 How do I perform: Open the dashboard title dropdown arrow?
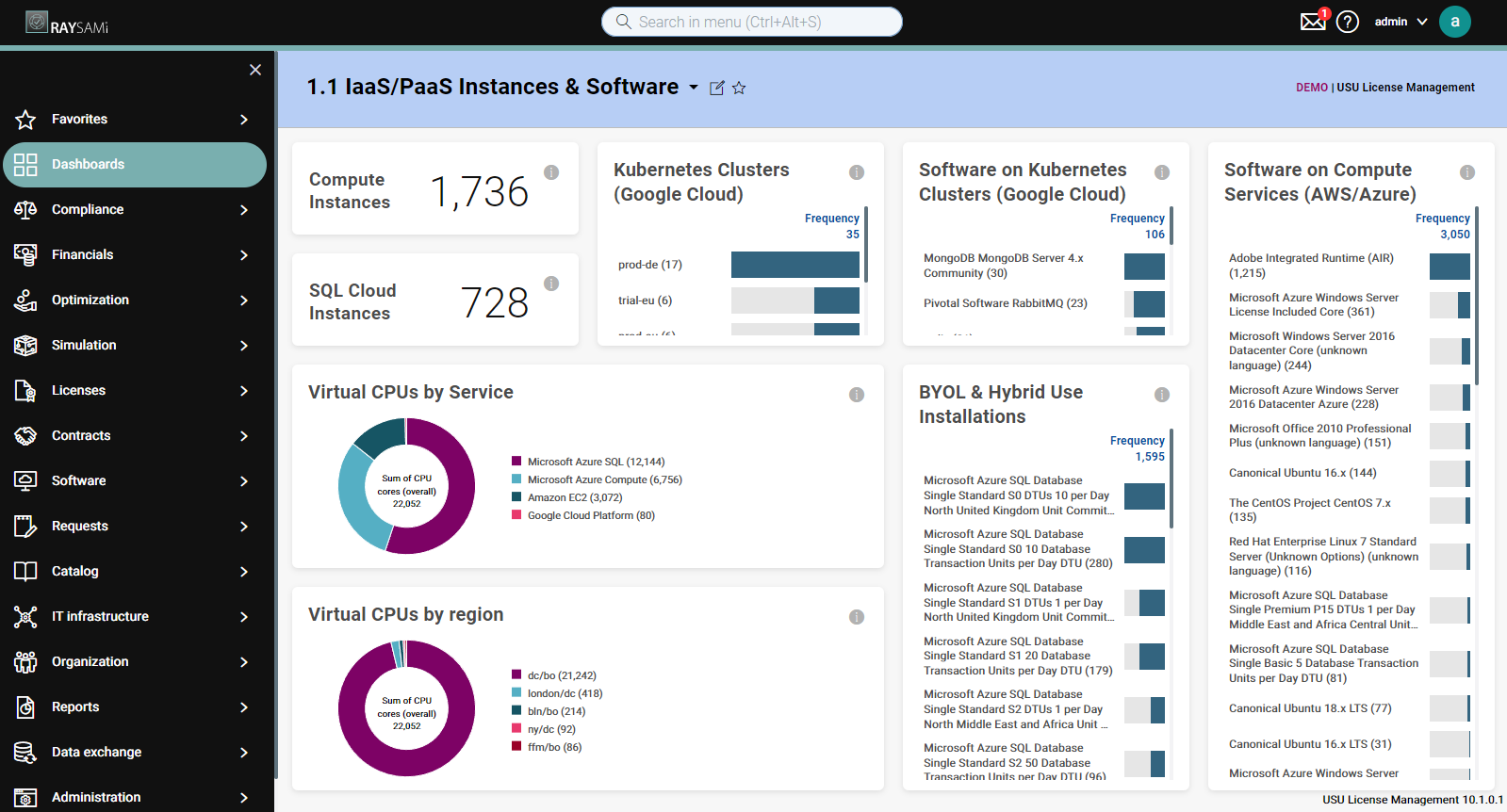(694, 88)
